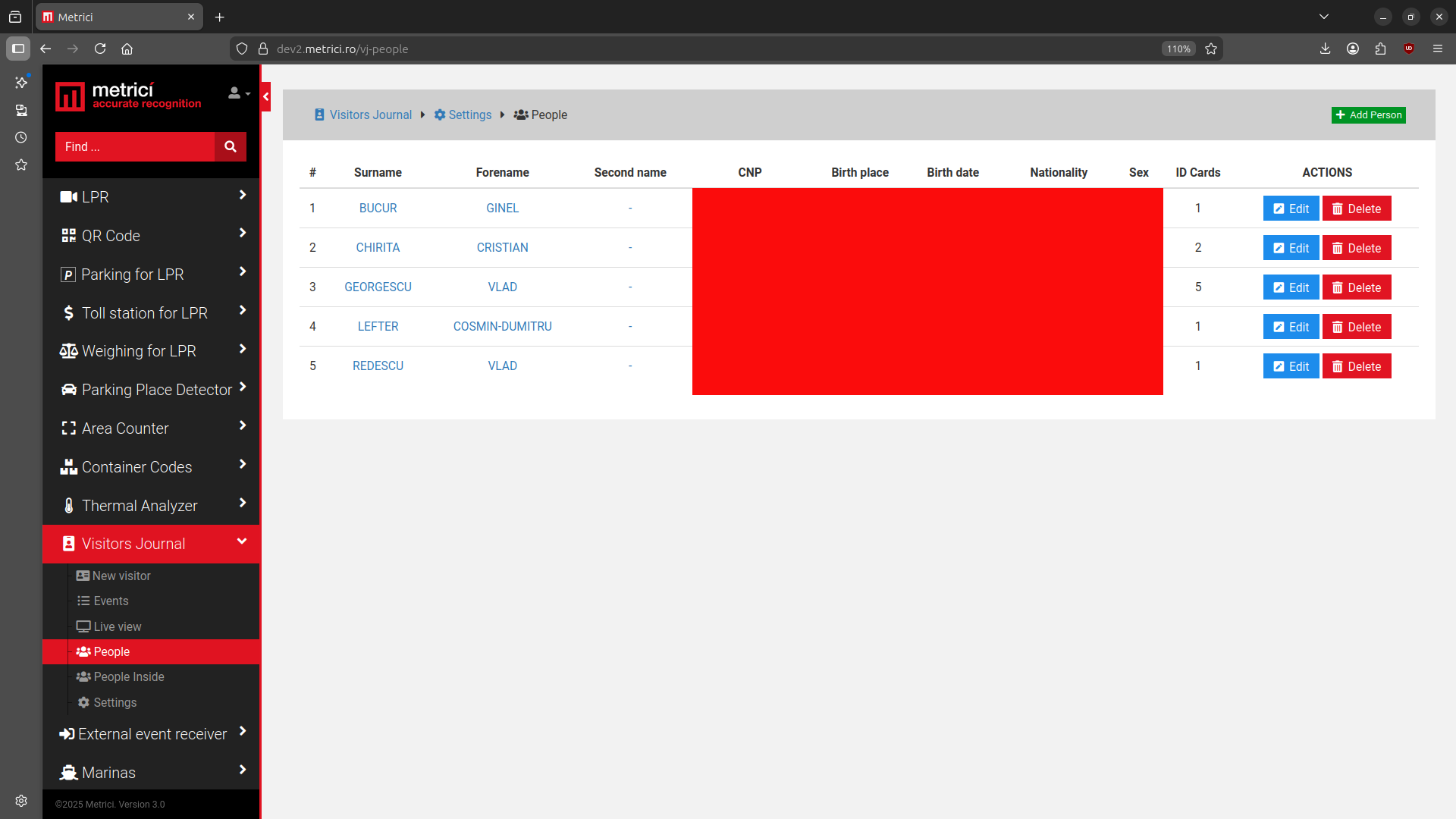Screen dimensions: 1456x819
Task: Collapse the Visitors Journal menu
Action: tap(151, 544)
